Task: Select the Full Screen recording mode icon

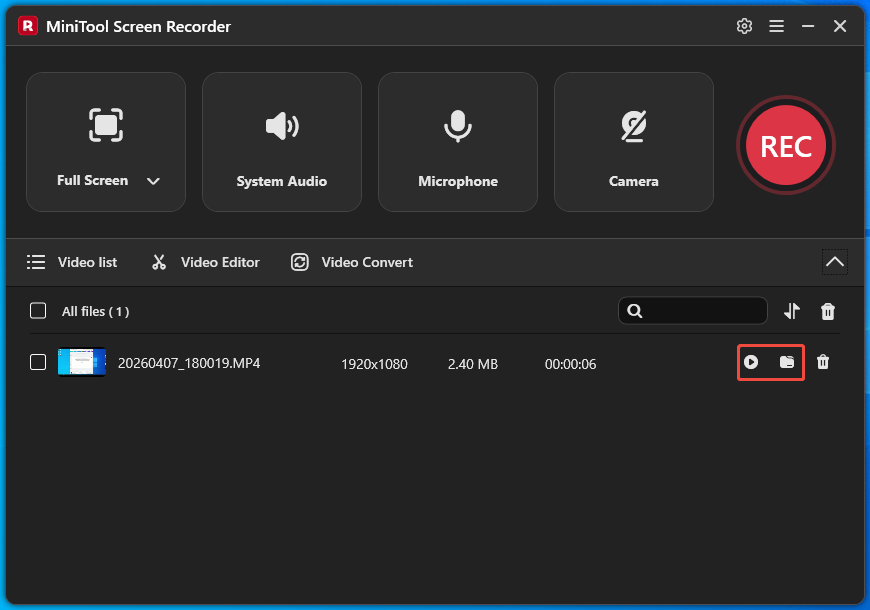Action: pos(105,125)
